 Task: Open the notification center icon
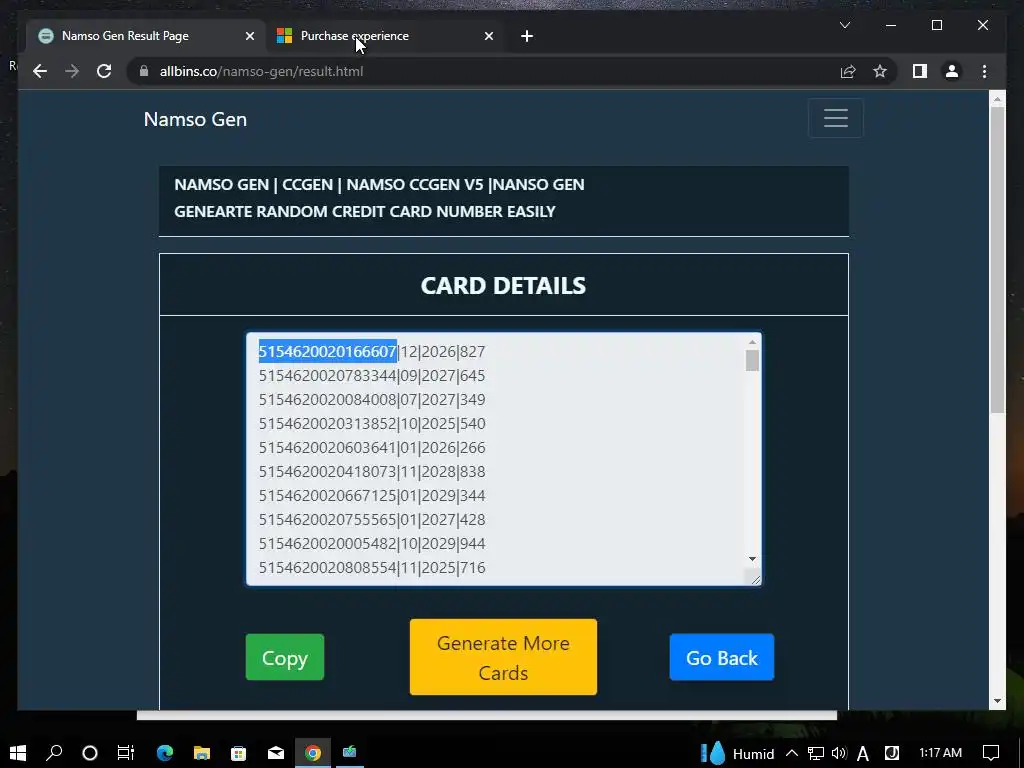point(991,753)
